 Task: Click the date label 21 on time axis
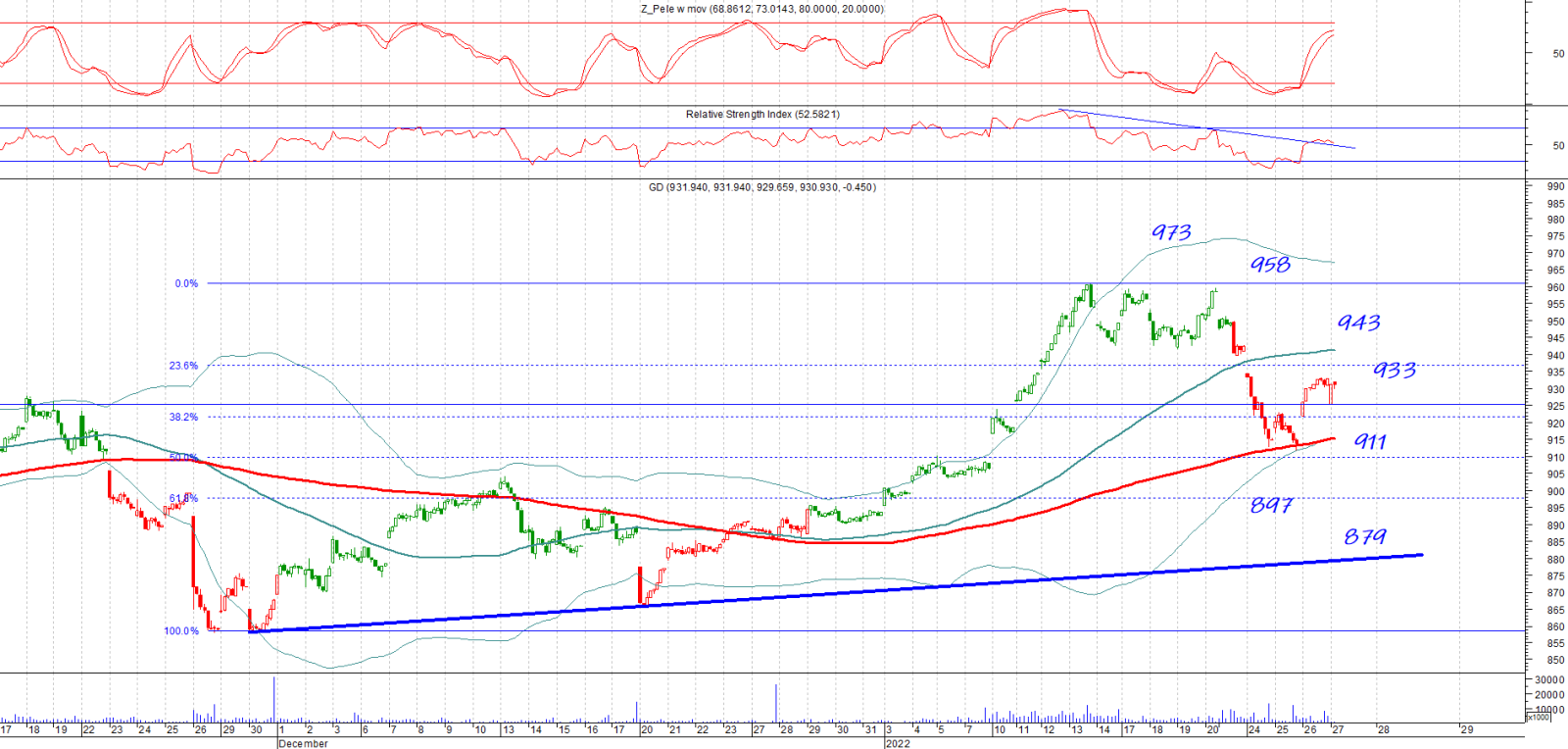click(675, 729)
